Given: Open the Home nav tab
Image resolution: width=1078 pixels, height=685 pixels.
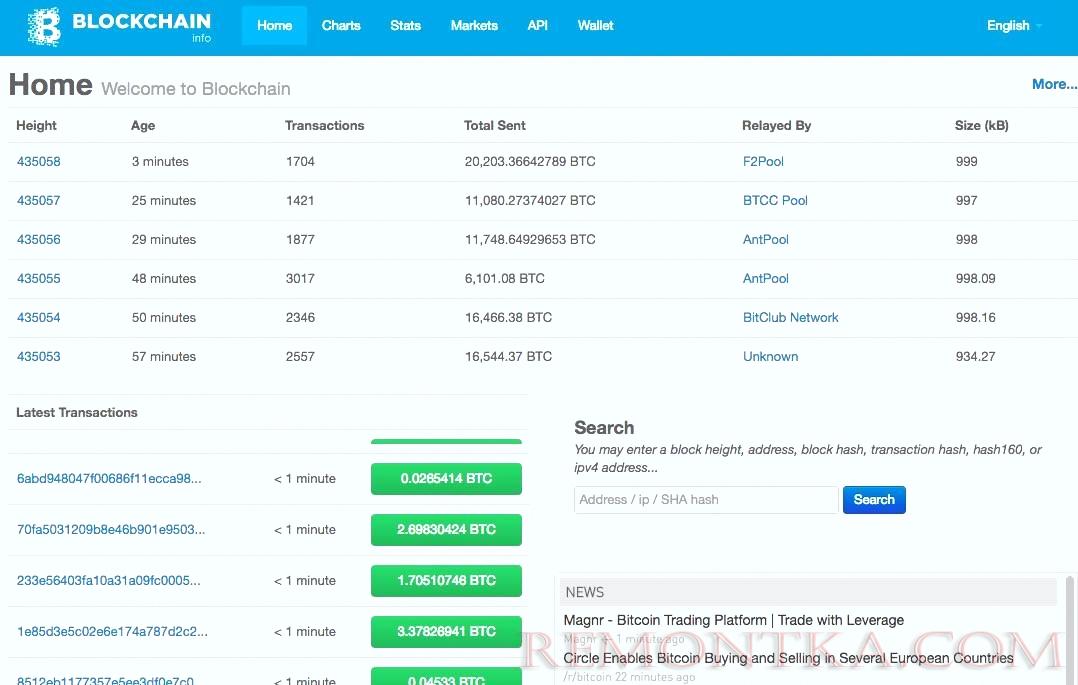Looking at the screenshot, I should click(274, 25).
